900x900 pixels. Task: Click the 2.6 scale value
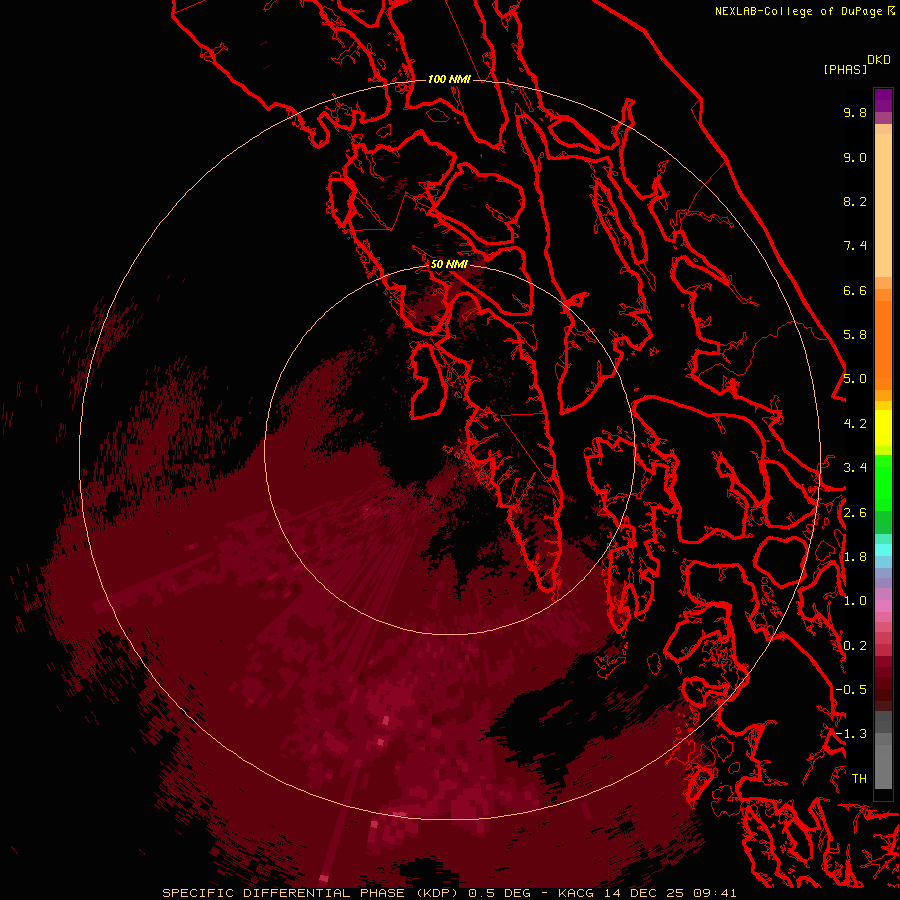point(855,513)
